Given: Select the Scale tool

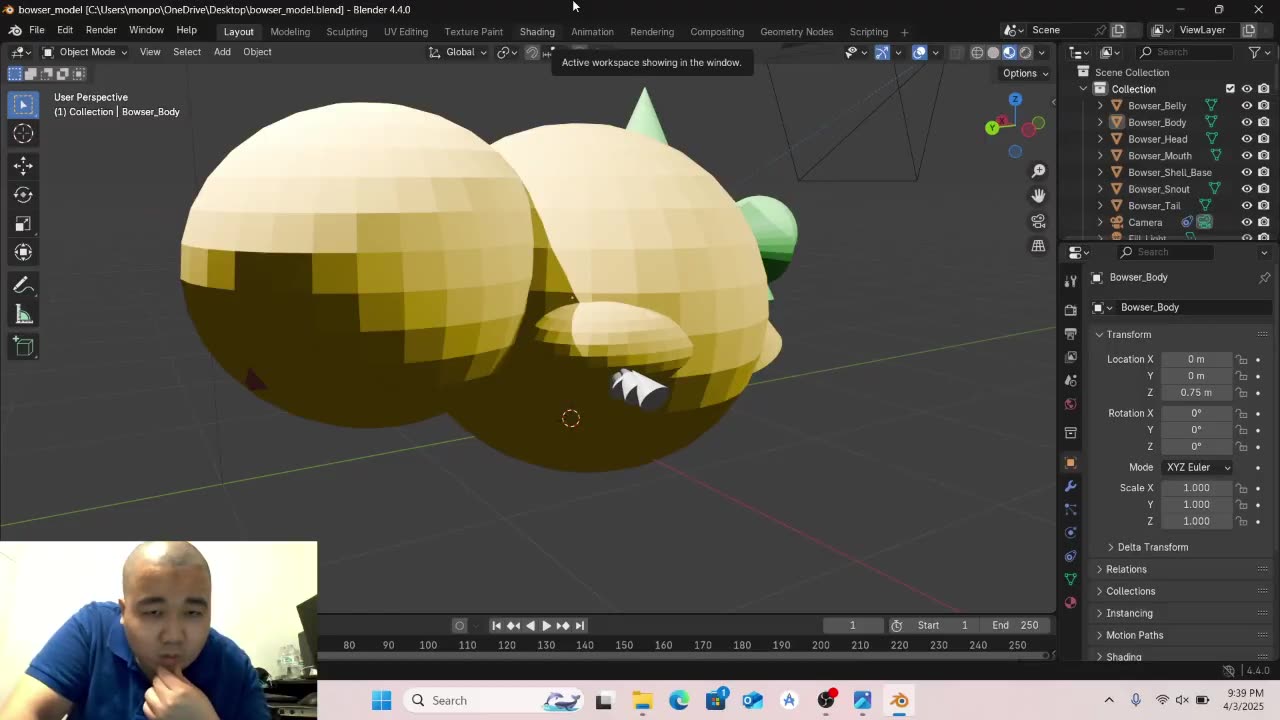Looking at the screenshot, I should pos(23,223).
